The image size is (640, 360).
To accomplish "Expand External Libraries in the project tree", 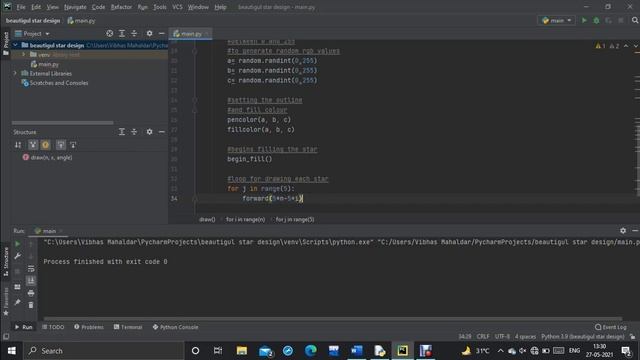I will [x=15, y=73].
